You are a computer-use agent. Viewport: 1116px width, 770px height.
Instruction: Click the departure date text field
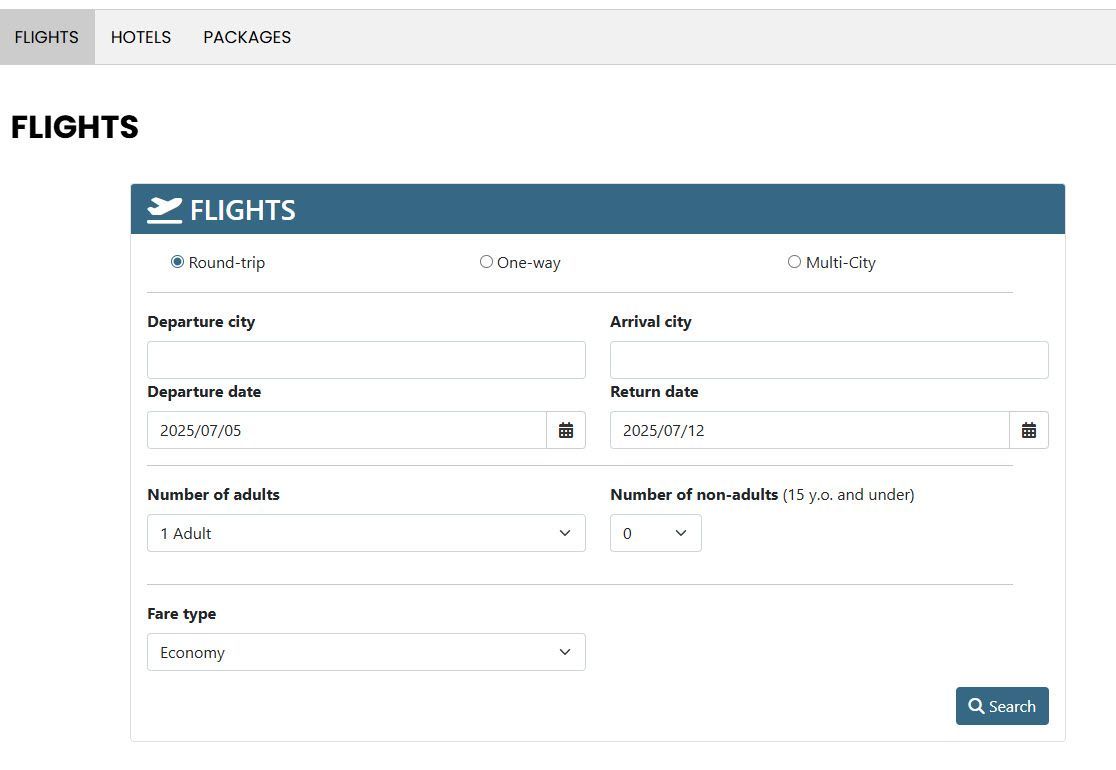347,430
